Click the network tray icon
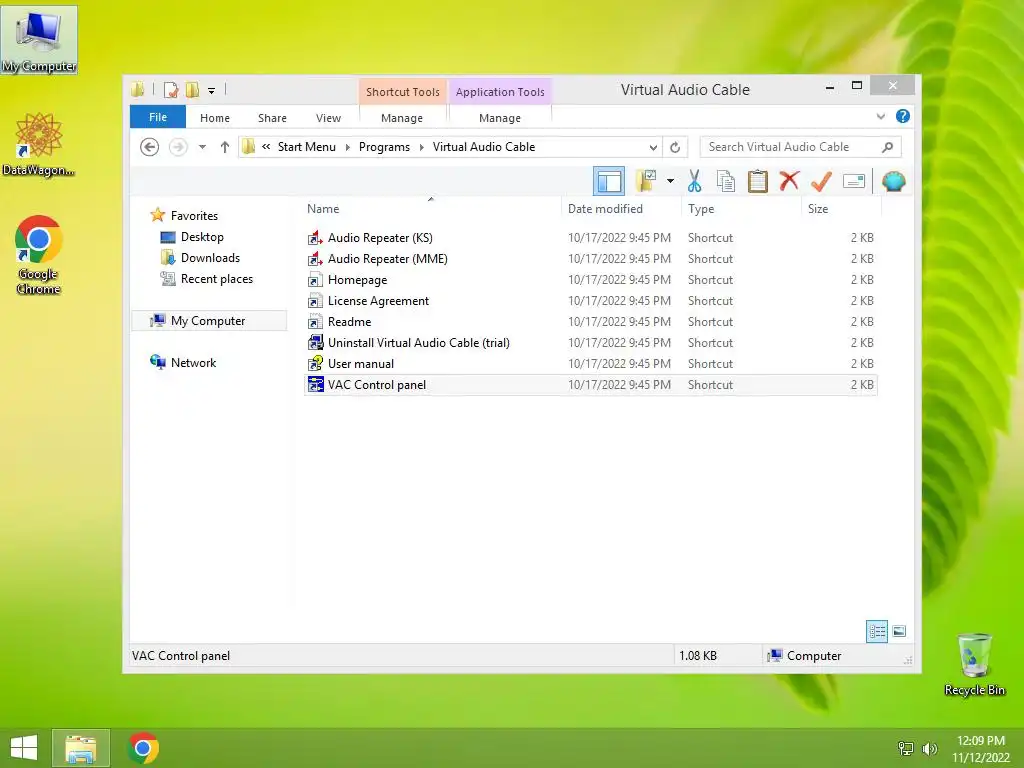 pyautogui.click(x=906, y=749)
